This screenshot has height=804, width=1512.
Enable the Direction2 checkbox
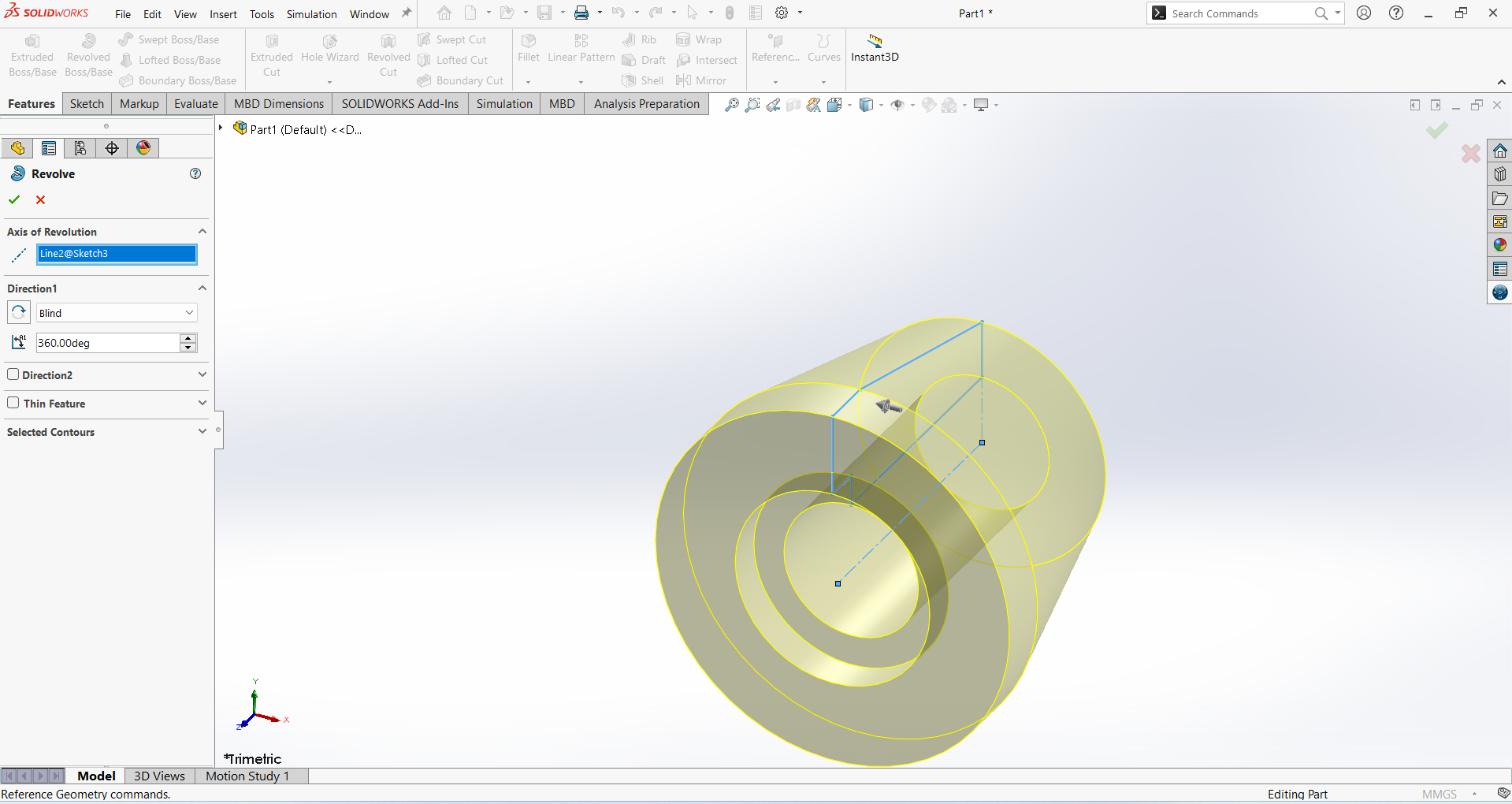(13, 374)
